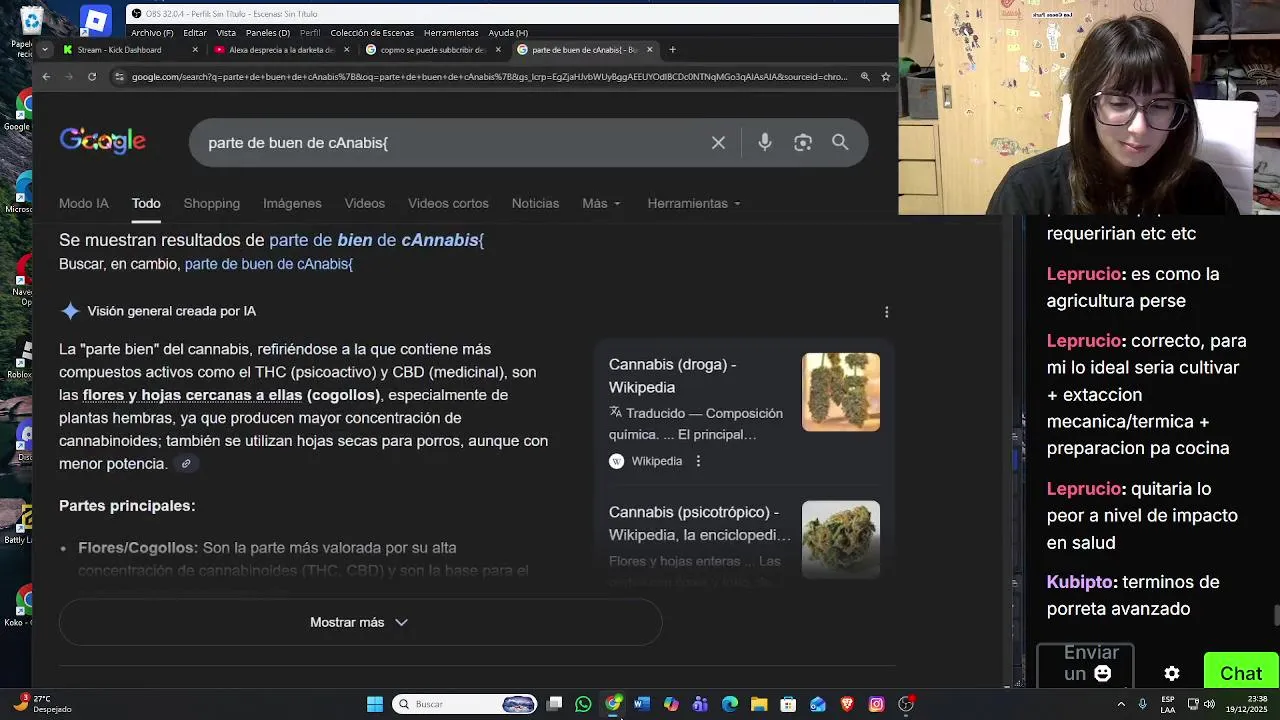Viewport: 1280px width, 720px height.
Task: Open a new Chrome tab
Action: pyautogui.click(x=672, y=49)
